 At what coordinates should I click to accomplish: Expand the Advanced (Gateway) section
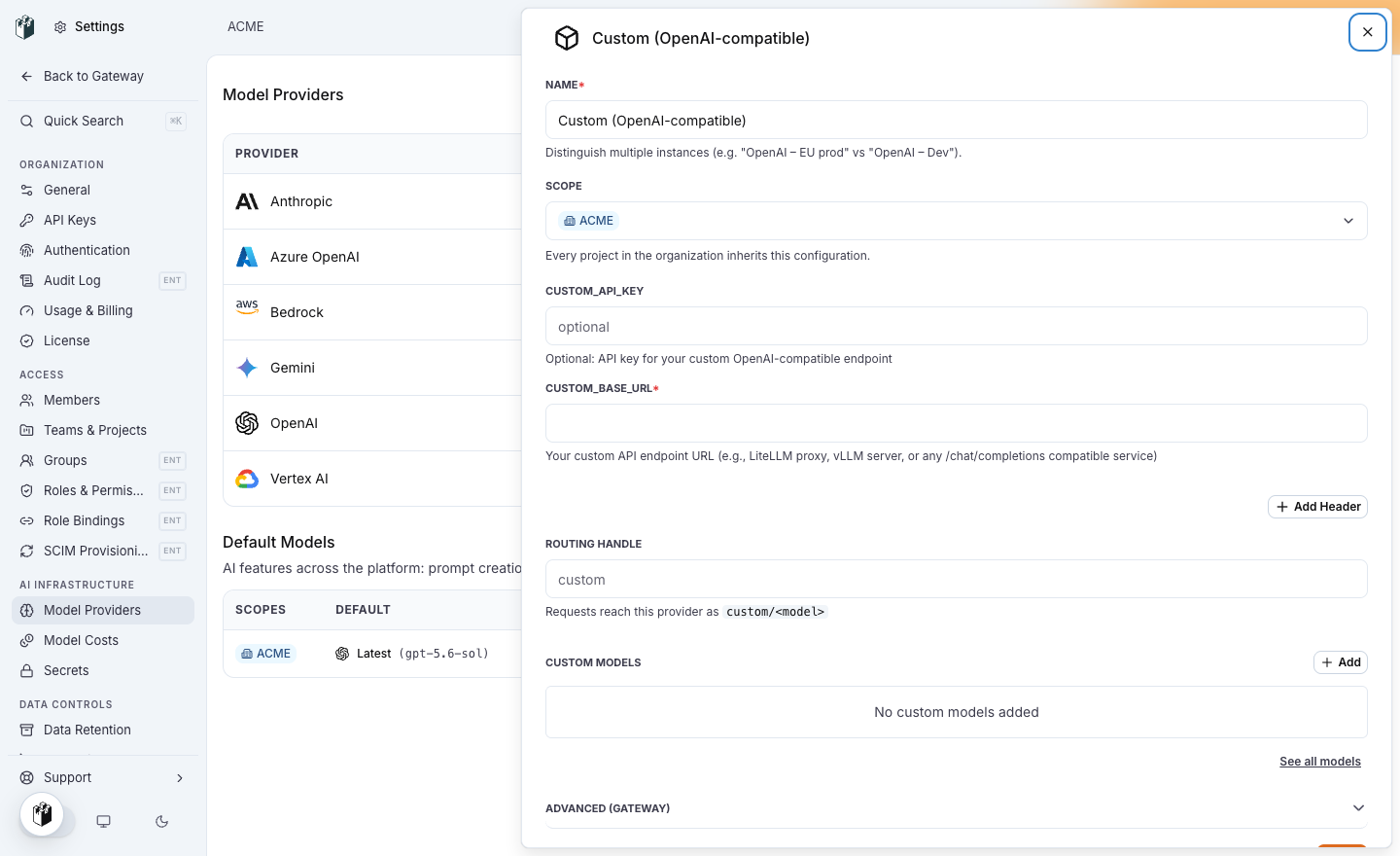(x=957, y=808)
